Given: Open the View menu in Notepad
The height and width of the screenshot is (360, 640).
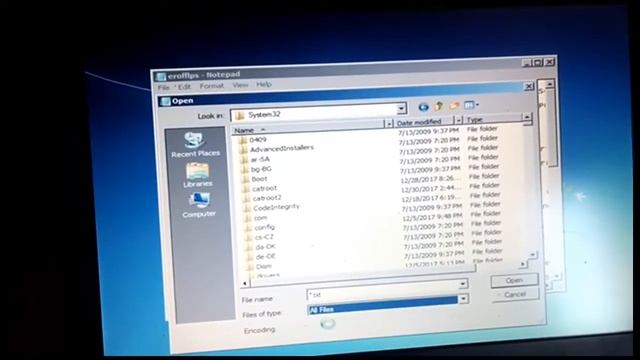Looking at the screenshot, I should 240,85.
